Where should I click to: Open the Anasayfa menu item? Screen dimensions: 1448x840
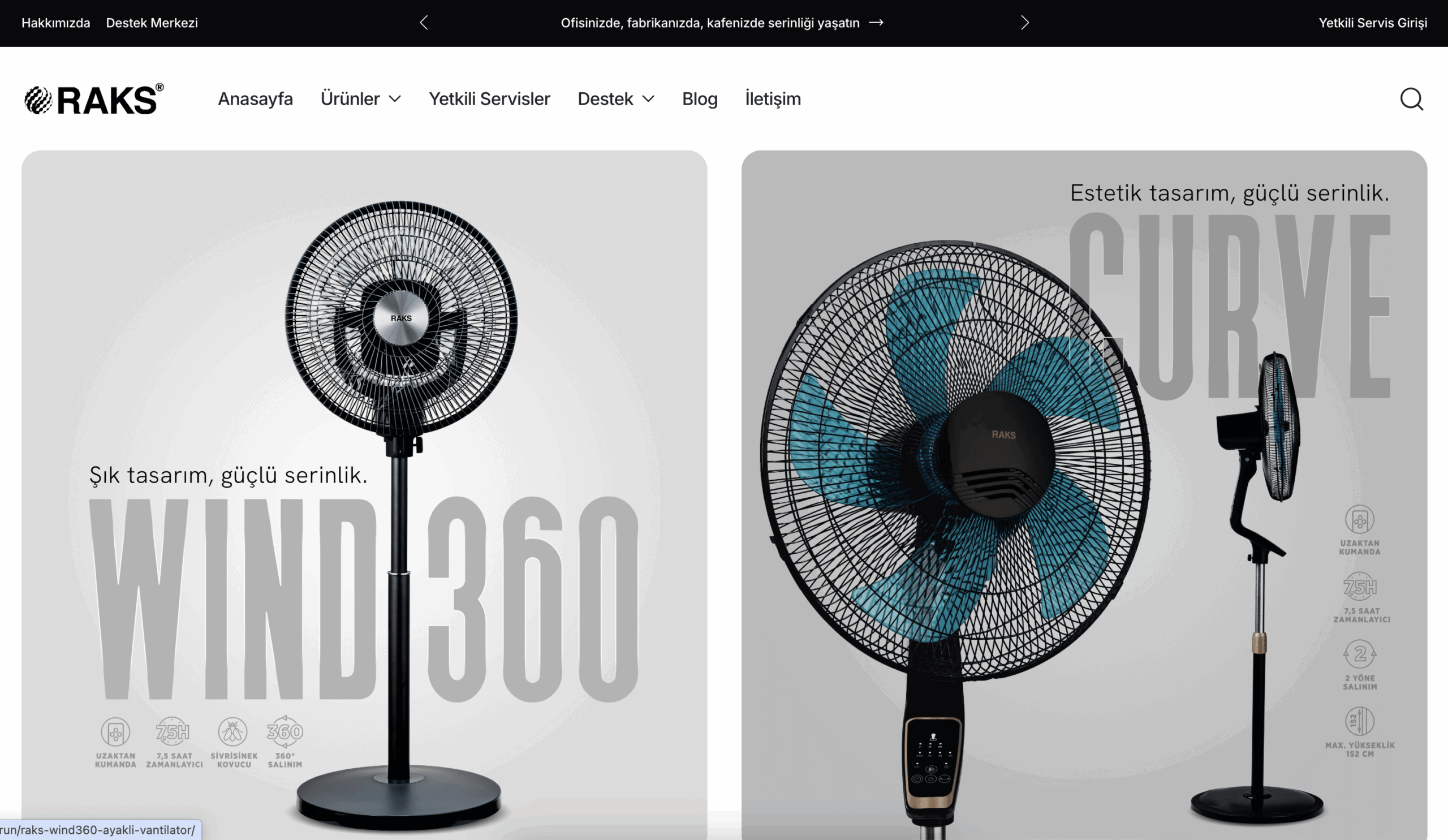click(x=255, y=99)
